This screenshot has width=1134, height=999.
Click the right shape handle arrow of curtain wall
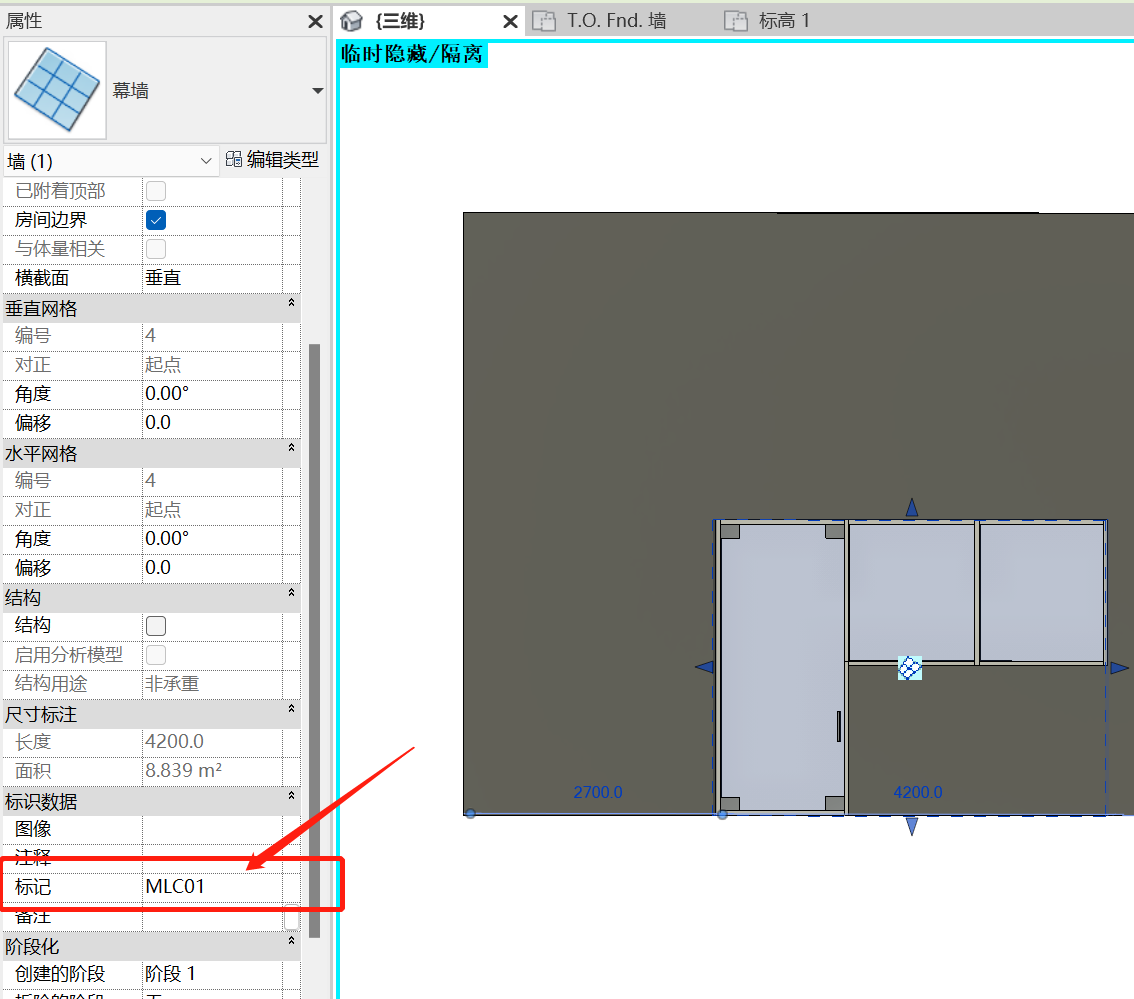[1120, 668]
